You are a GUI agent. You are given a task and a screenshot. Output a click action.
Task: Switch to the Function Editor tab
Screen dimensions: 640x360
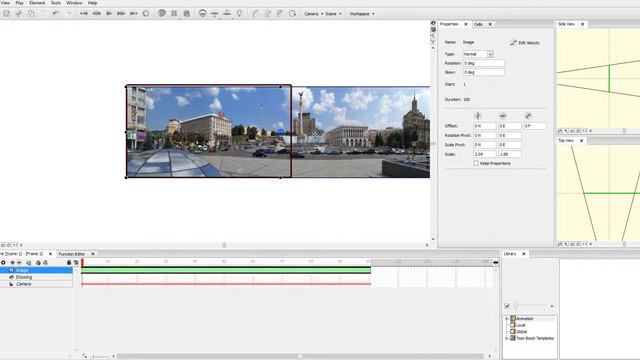(72, 254)
